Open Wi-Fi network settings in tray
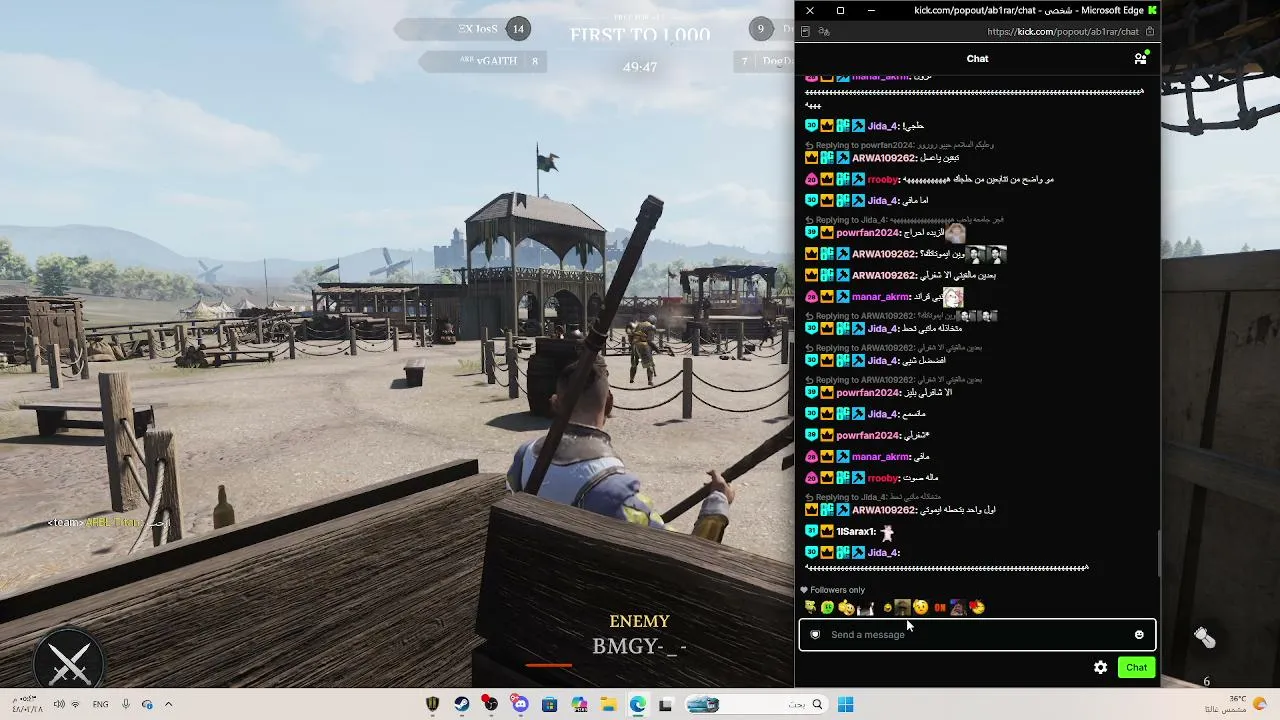This screenshot has height=720, width=1280. (x=75, y=705)
